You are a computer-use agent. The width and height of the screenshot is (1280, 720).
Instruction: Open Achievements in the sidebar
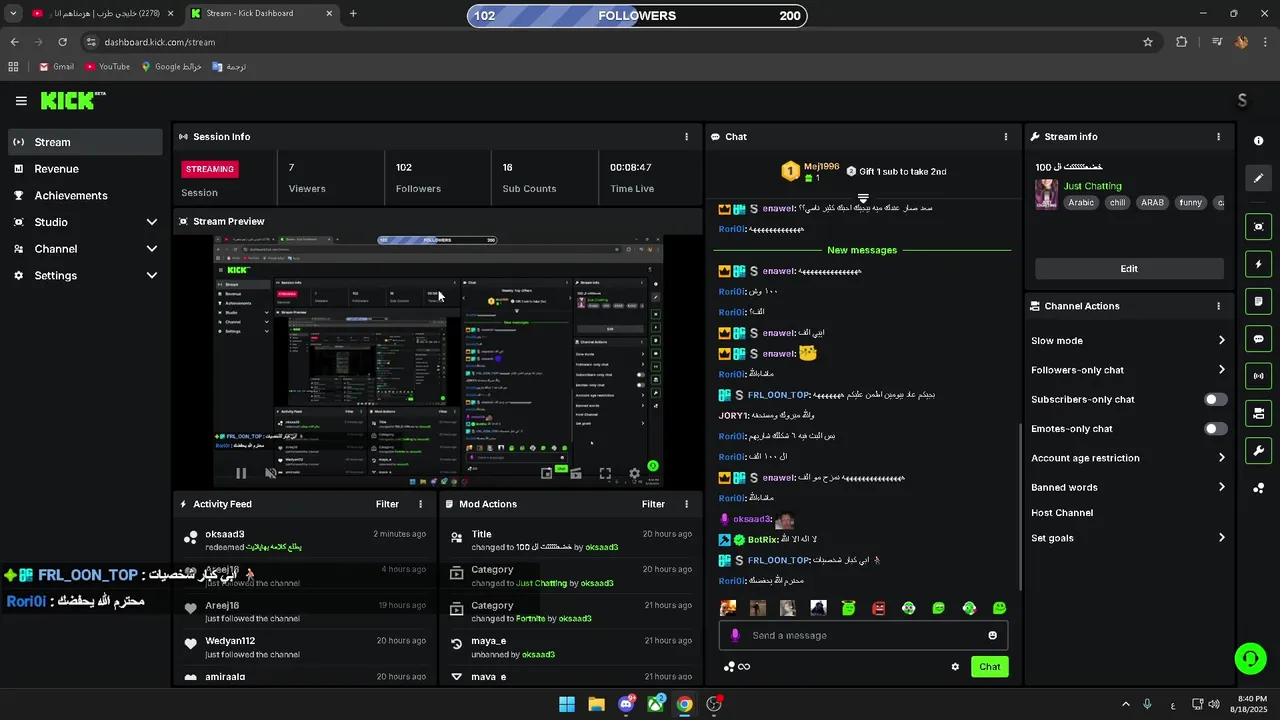coord(85,196)
